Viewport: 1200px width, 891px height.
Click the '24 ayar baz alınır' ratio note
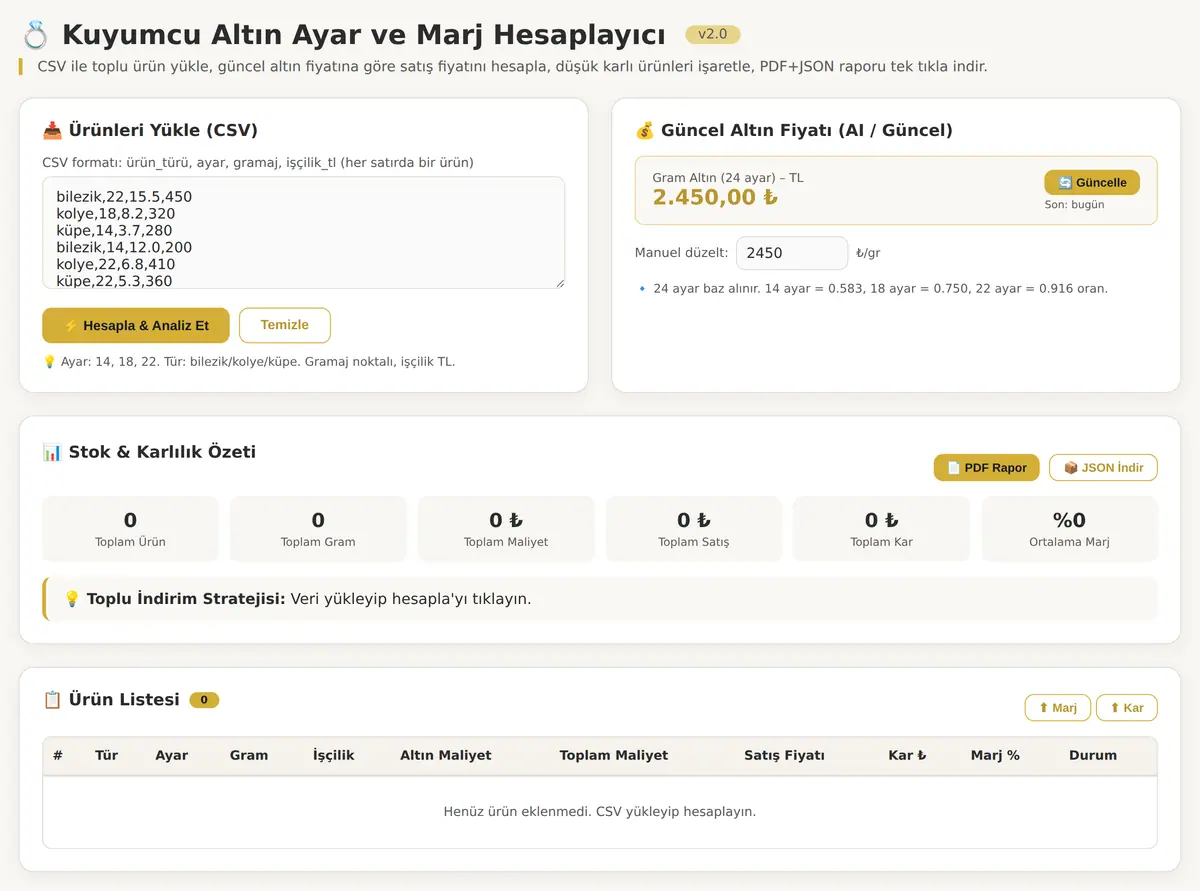[881, 288]
